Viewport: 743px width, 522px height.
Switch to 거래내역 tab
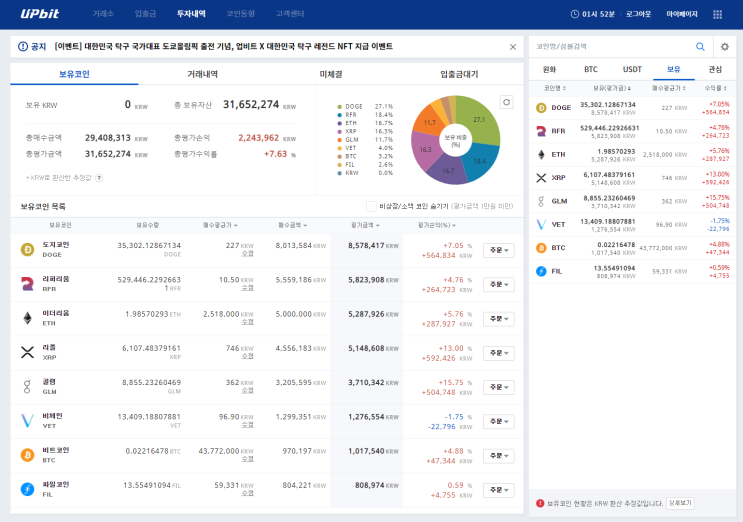click(x=202, y=74)
